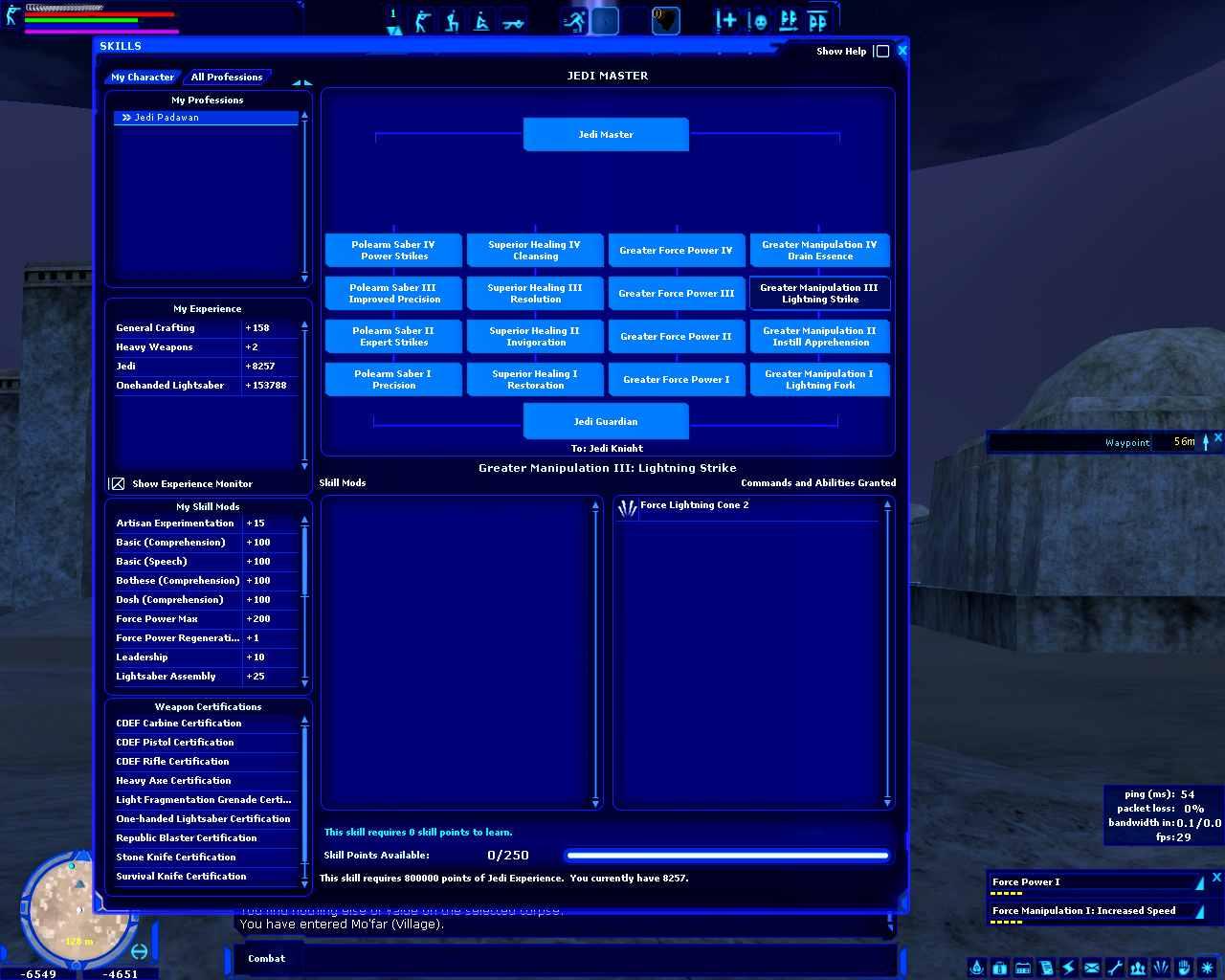
Task: Open the lightning bolt icon in bottom bar
Action: click(1069, 968)
